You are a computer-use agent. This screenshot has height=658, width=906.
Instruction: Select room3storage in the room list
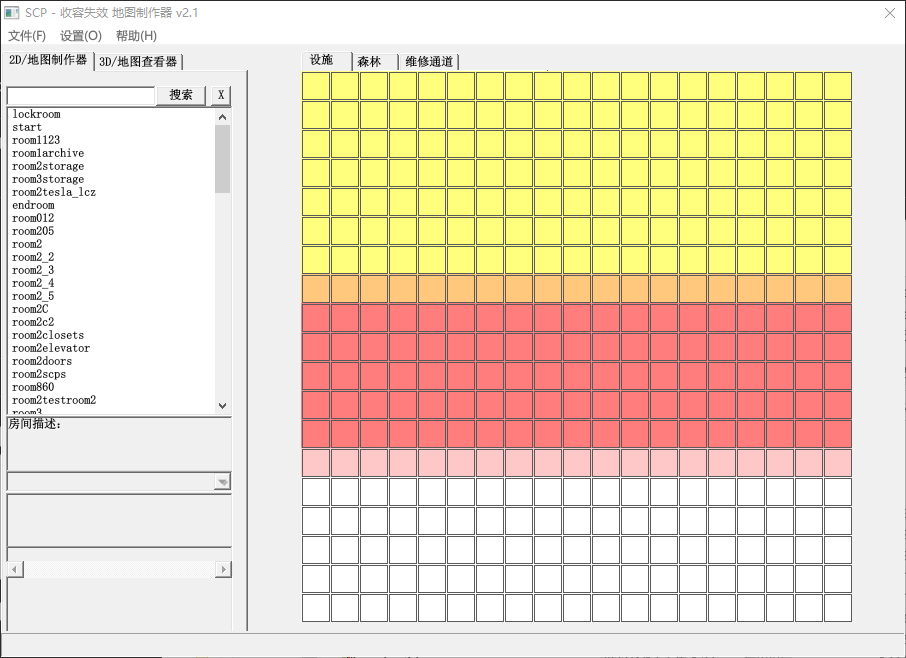48,179
